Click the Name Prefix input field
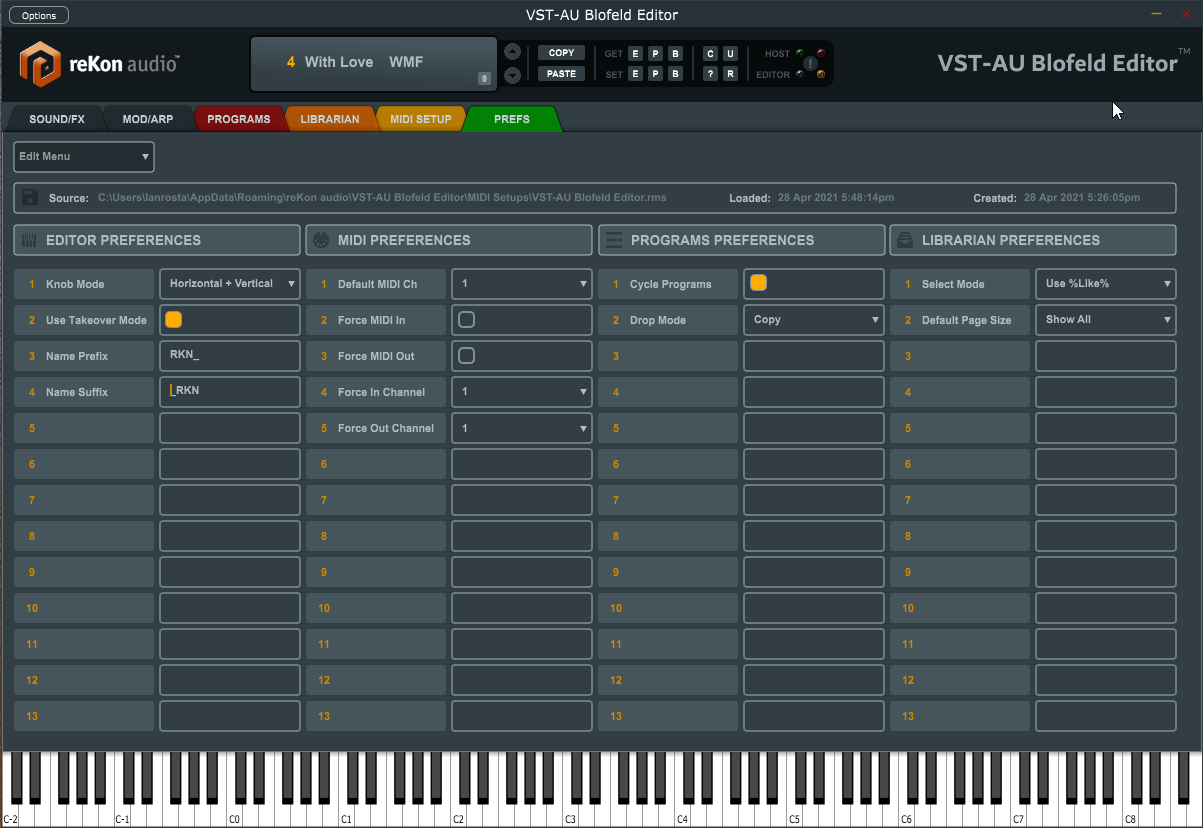1203x828 pixels. pyautogui.click(x=230, y=356)
